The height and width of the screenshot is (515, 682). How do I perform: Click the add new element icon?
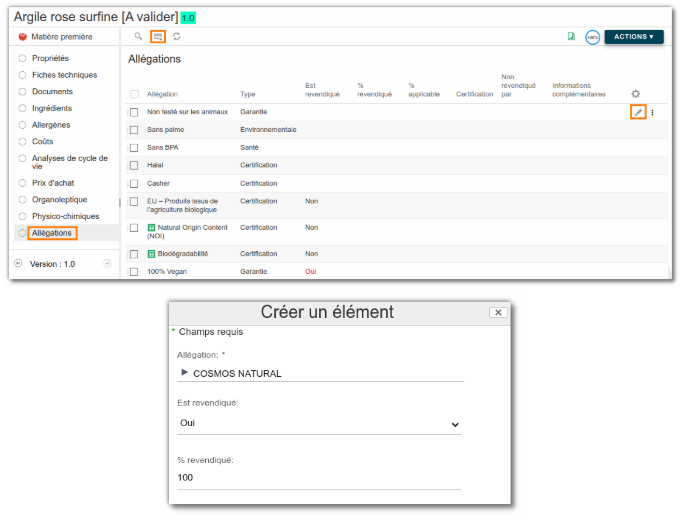158,37
